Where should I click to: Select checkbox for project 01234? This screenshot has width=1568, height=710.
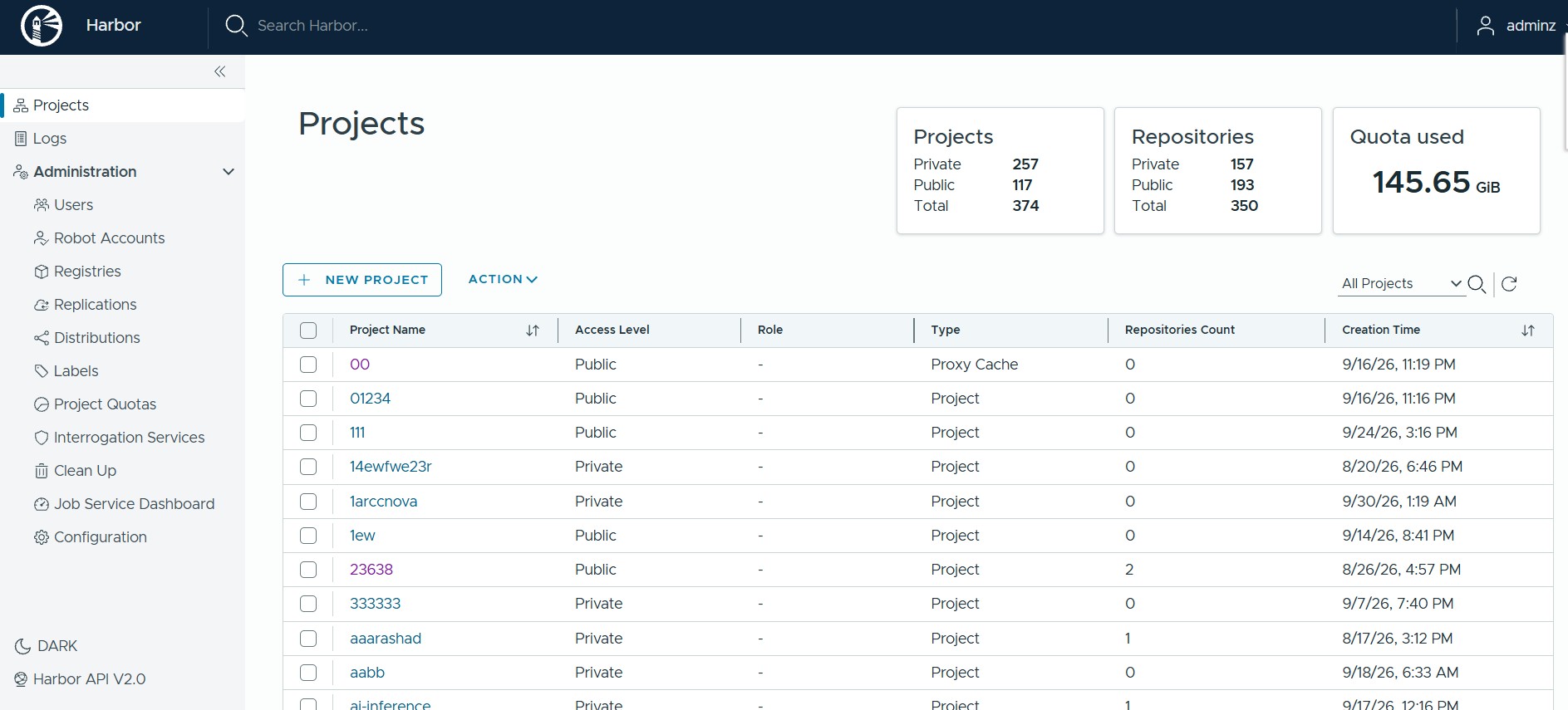308,399
